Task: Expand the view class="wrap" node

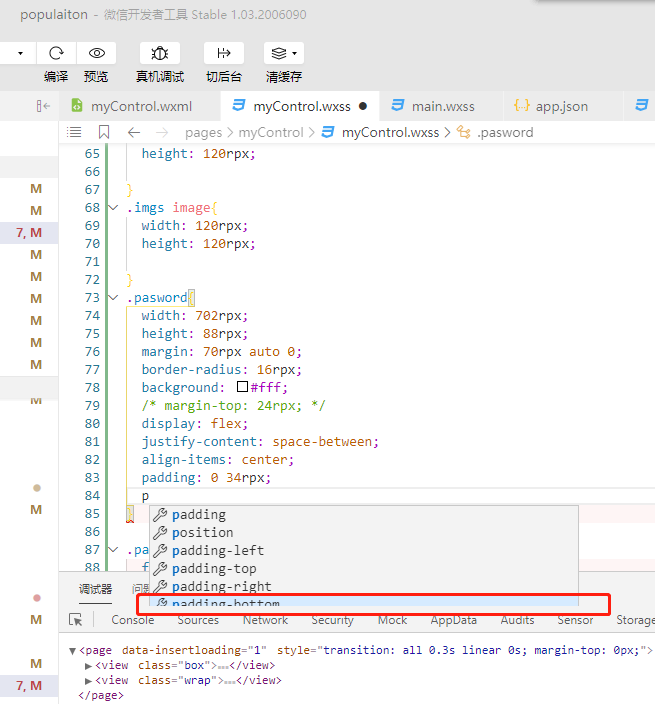Action: tap(88, 681)
